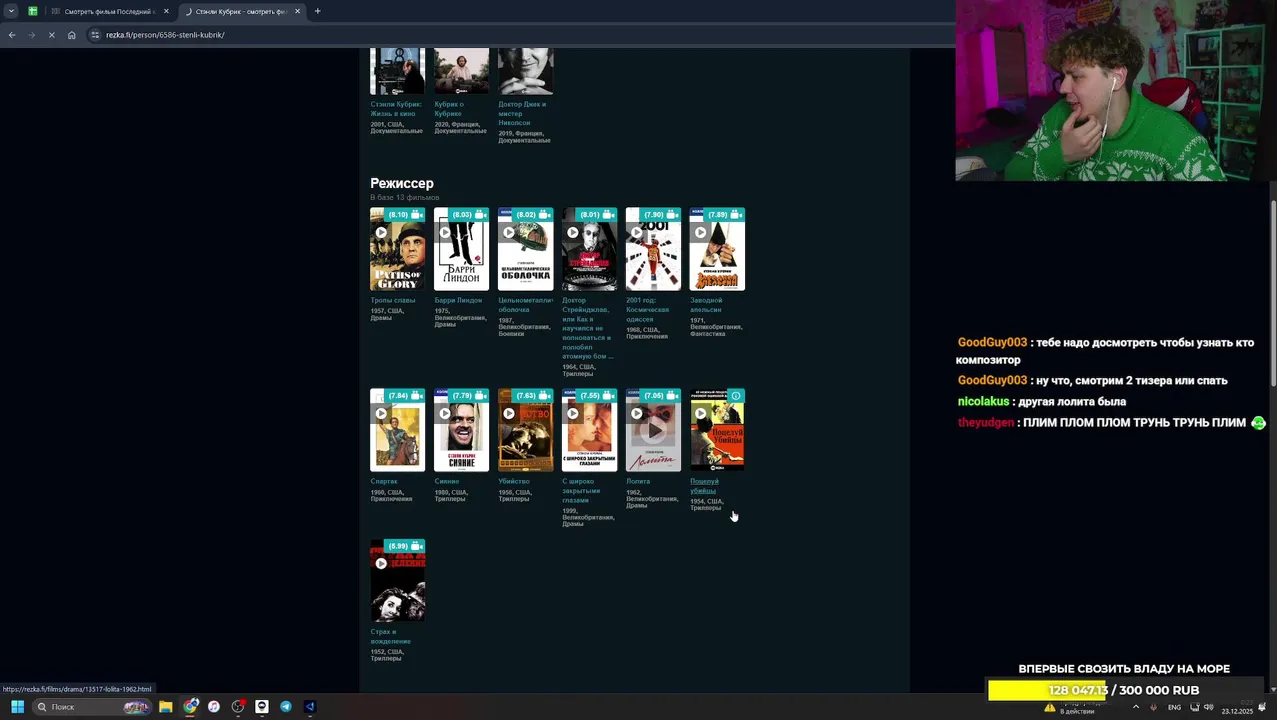Viewport: 1277px width, 720px height.
Task: Play icon on 2001 Космическая одиссея poster
Action: 637,233
